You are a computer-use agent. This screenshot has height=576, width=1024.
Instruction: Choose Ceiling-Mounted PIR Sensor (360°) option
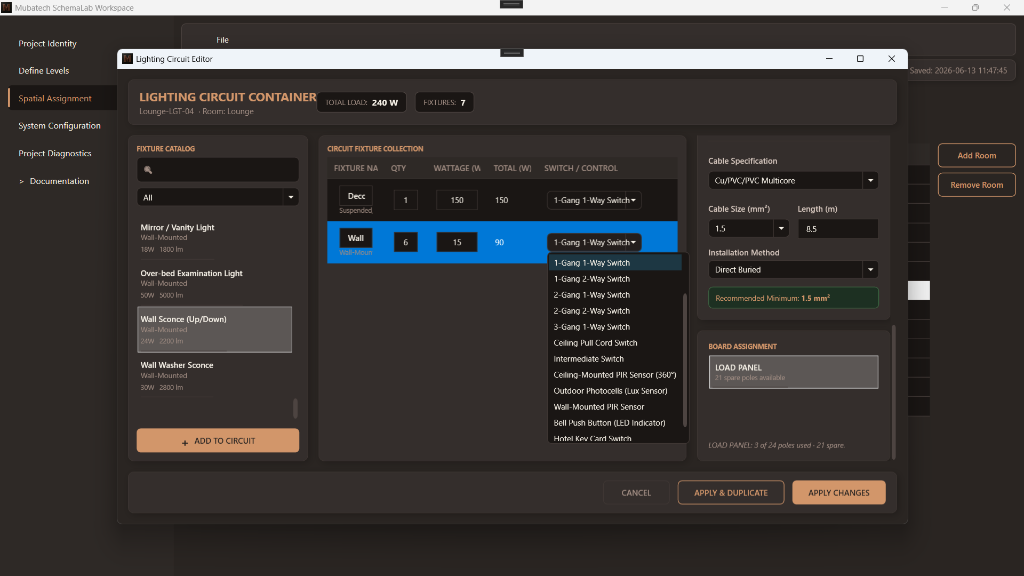pos(615,375)
